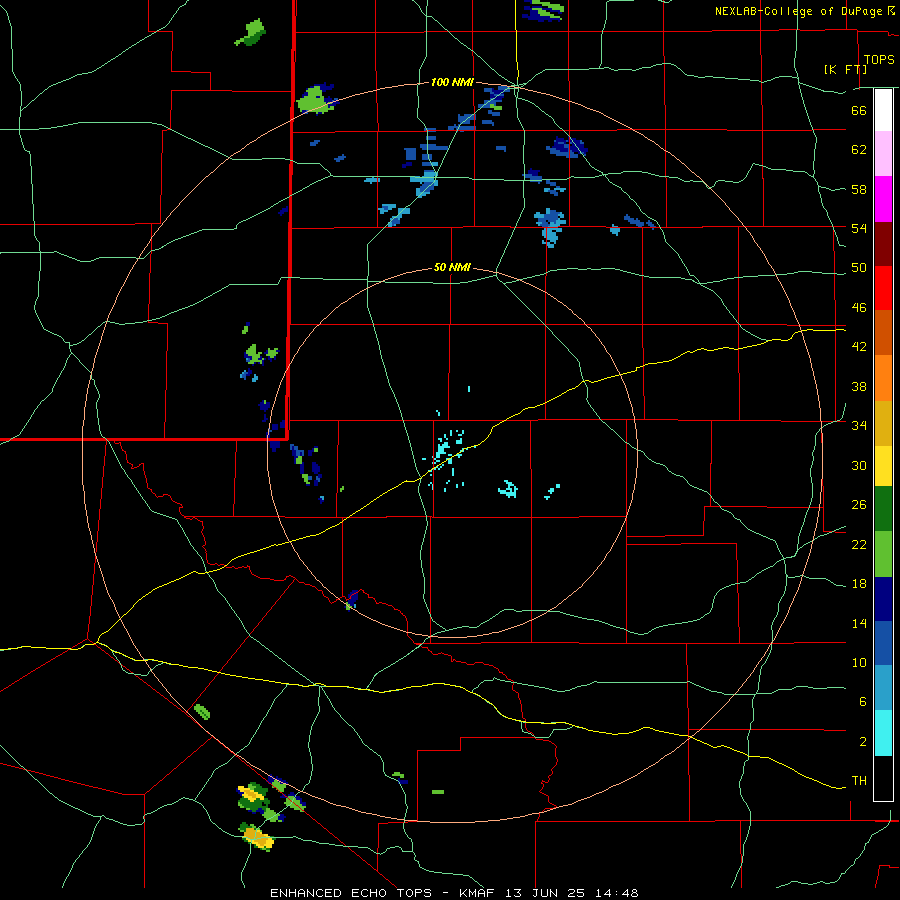Click the "42" legend value

coord(859,346)
